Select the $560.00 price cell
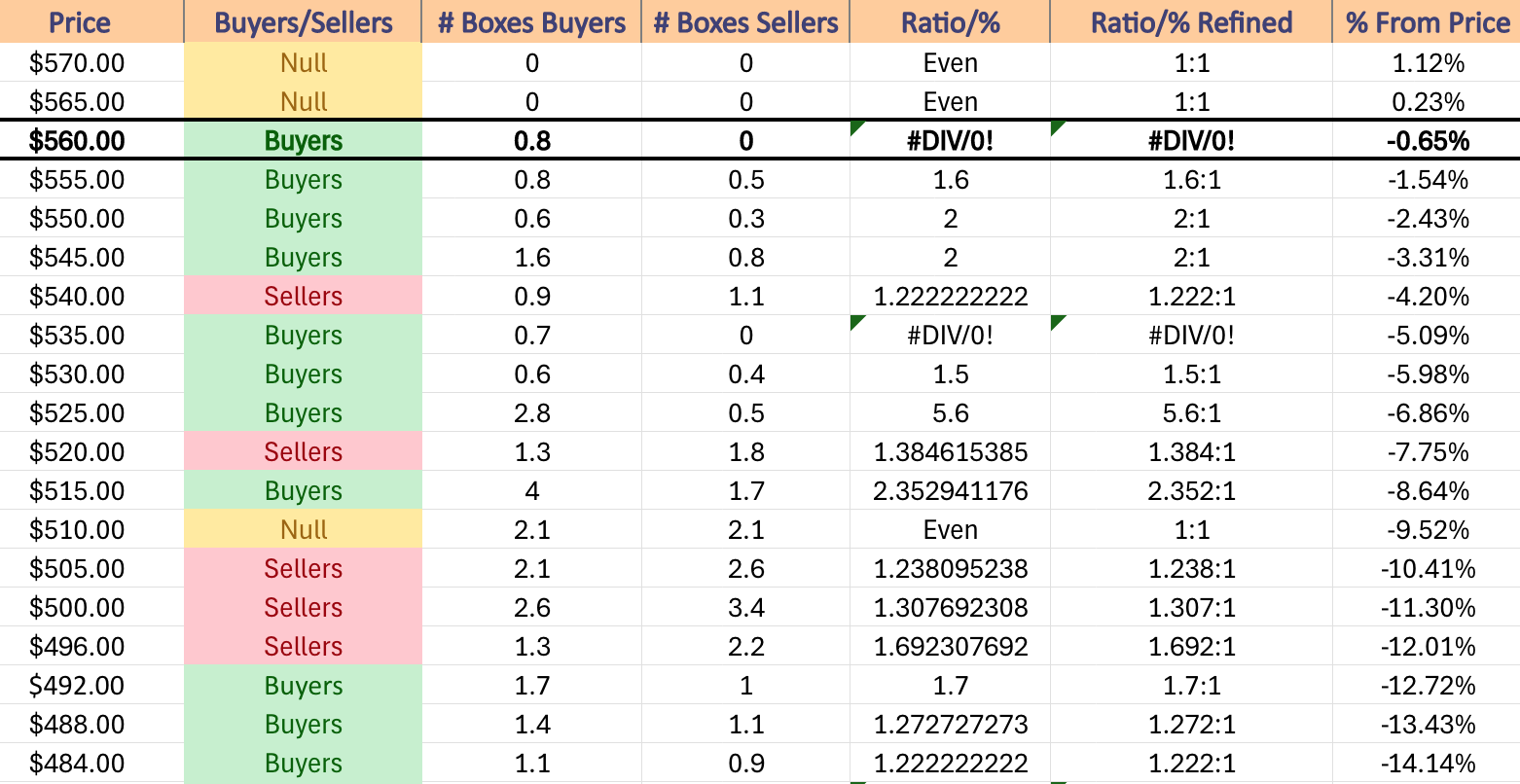Viewport: 1520px width, 784px height. pos(91,141)
